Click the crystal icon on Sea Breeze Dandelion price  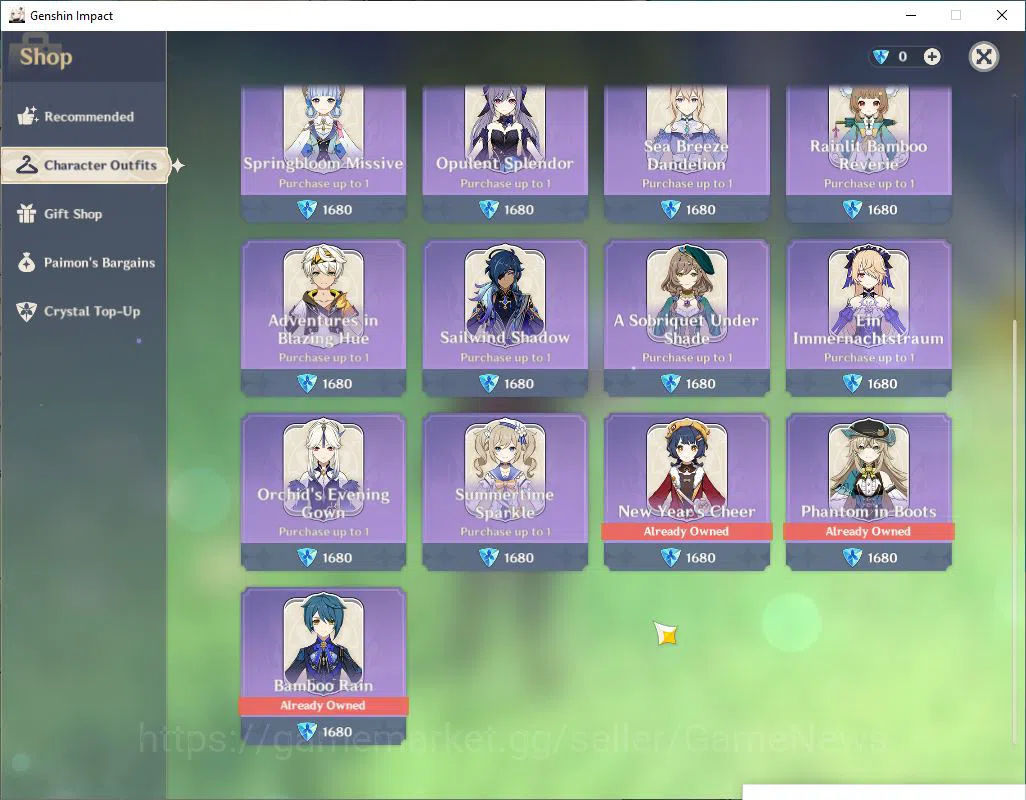pyautogui.click(x=671, y=209)
